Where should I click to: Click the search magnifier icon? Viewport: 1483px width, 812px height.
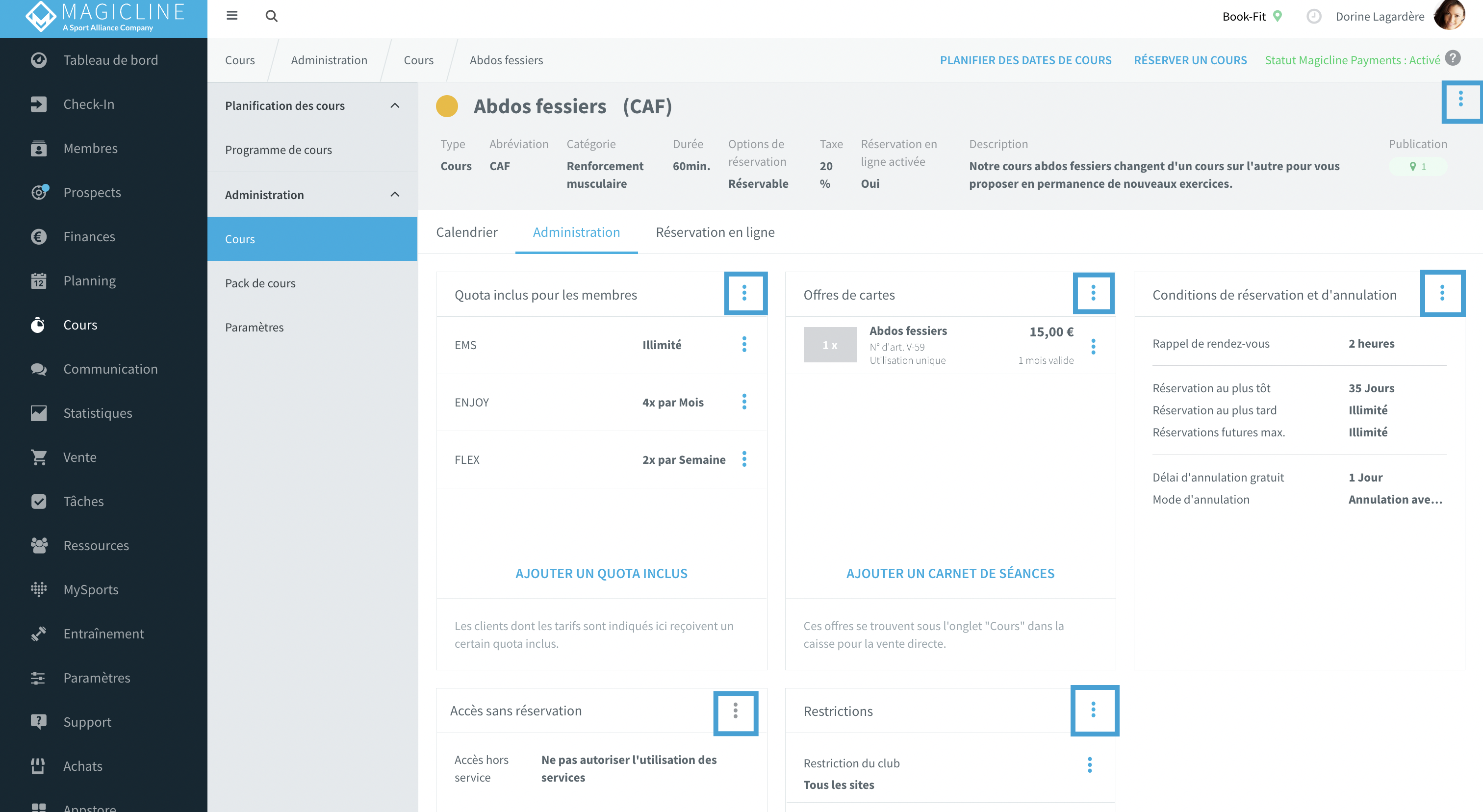tap(271, 16)
